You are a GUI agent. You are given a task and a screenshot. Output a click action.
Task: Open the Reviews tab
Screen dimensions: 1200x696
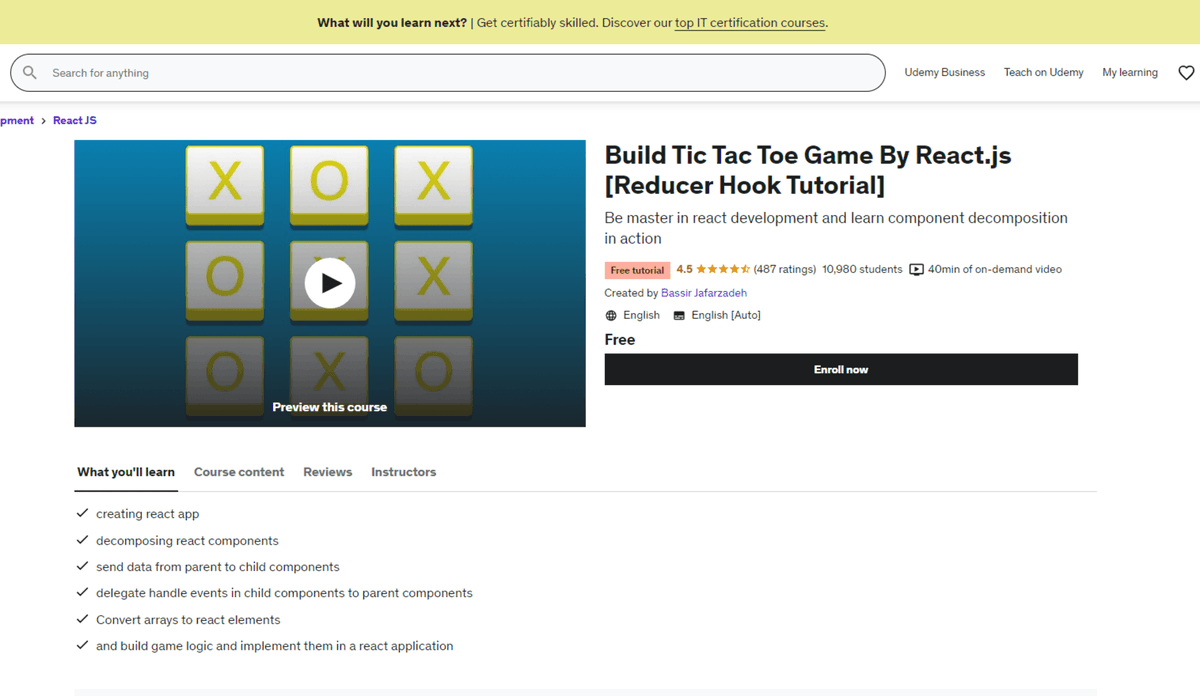pyautogui.click(x=327, y=472)
